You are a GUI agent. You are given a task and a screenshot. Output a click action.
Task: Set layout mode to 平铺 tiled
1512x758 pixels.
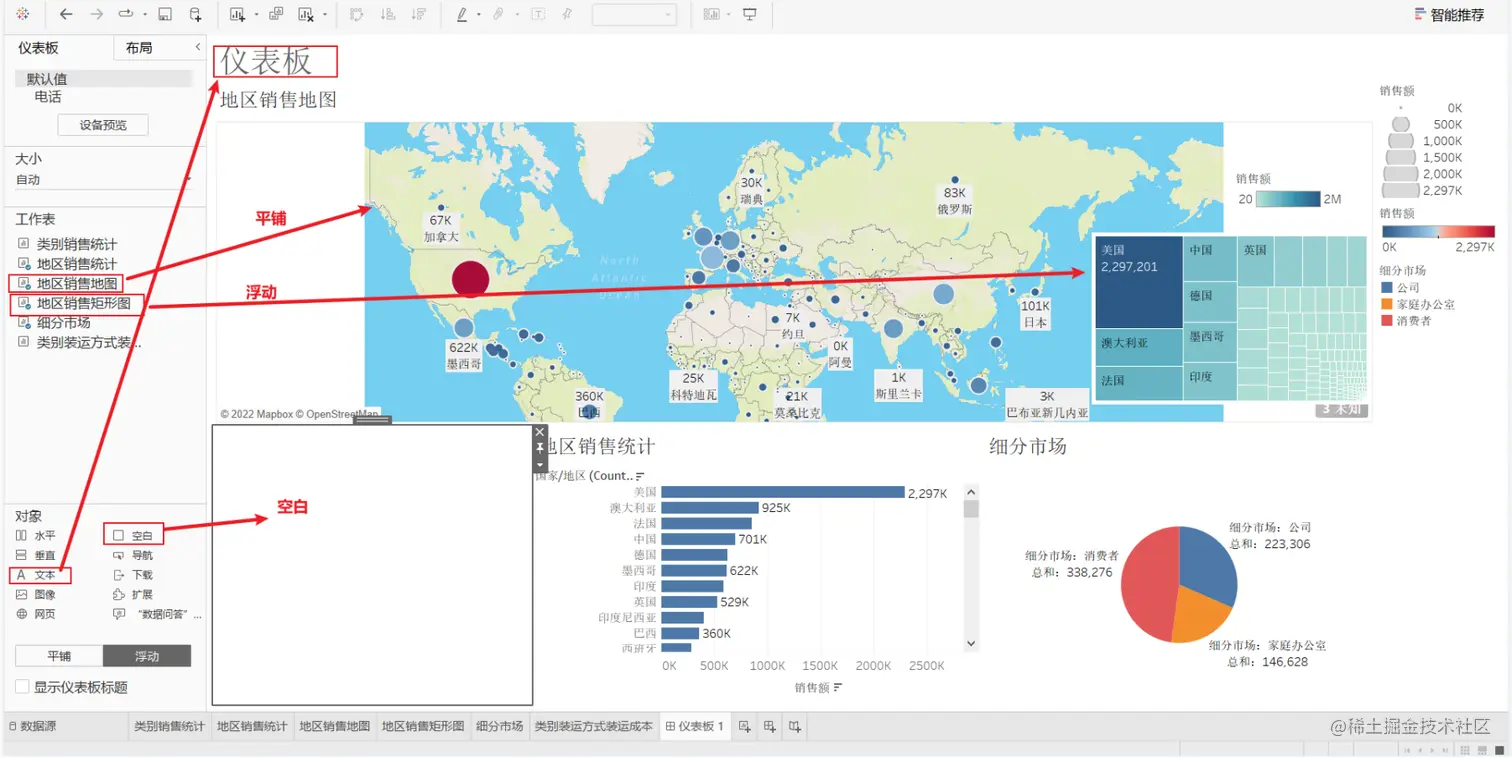(x=59, y=656)
